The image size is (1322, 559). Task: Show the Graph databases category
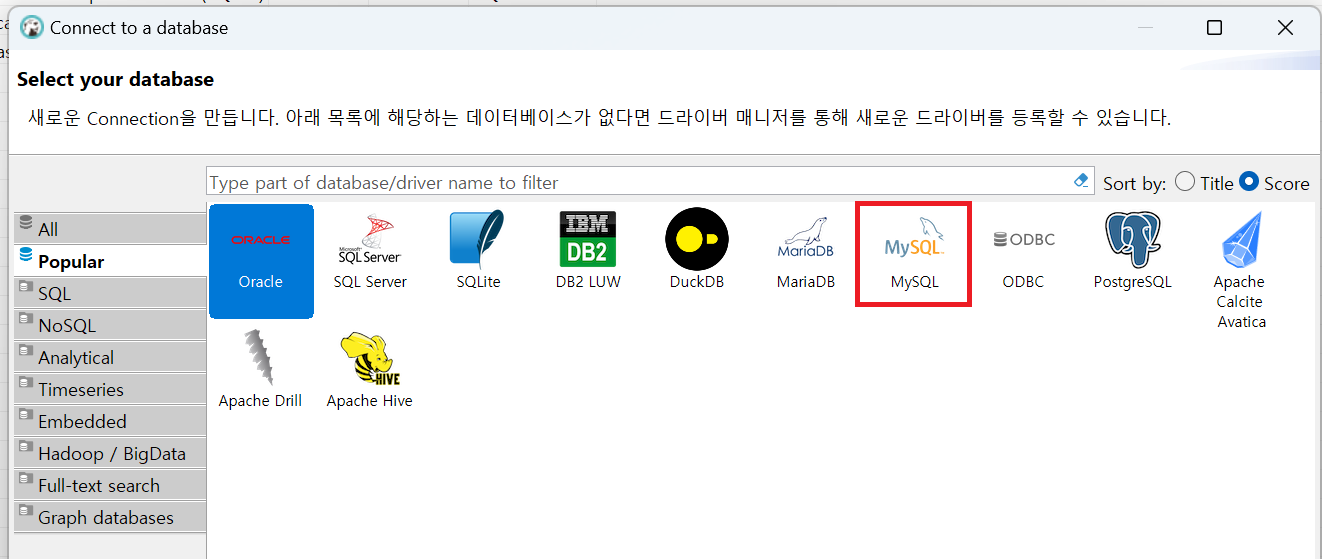110,517
